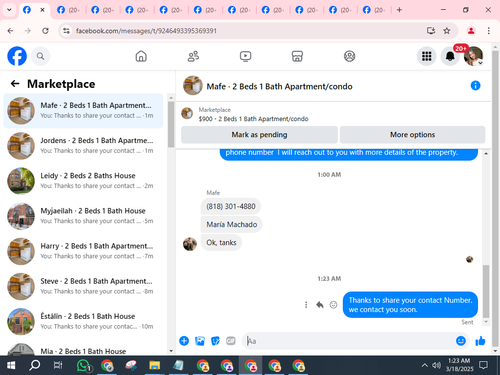Open WhatsApp from the taskbar
500x375 pixels.
coord(83,365)
